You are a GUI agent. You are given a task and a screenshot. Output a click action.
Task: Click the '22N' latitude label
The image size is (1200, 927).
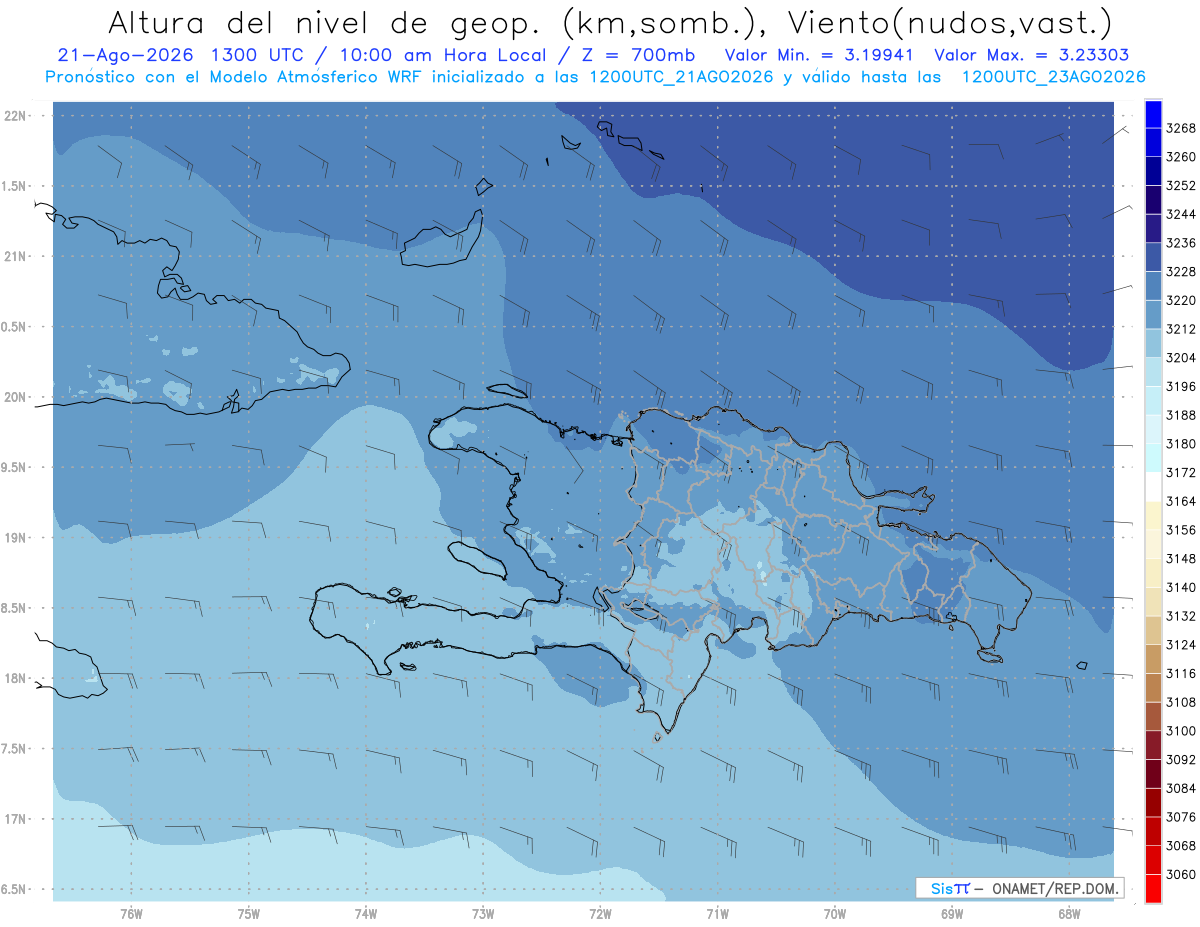[x=16, y=115]
